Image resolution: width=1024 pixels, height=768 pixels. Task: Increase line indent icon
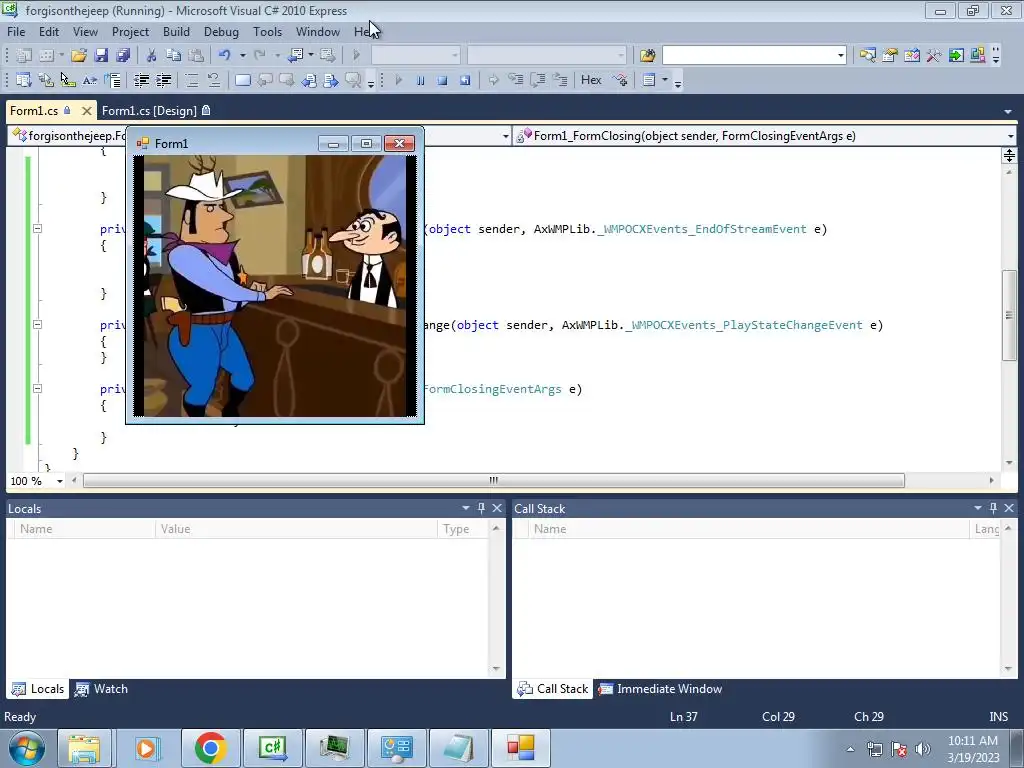coord(163,80)
